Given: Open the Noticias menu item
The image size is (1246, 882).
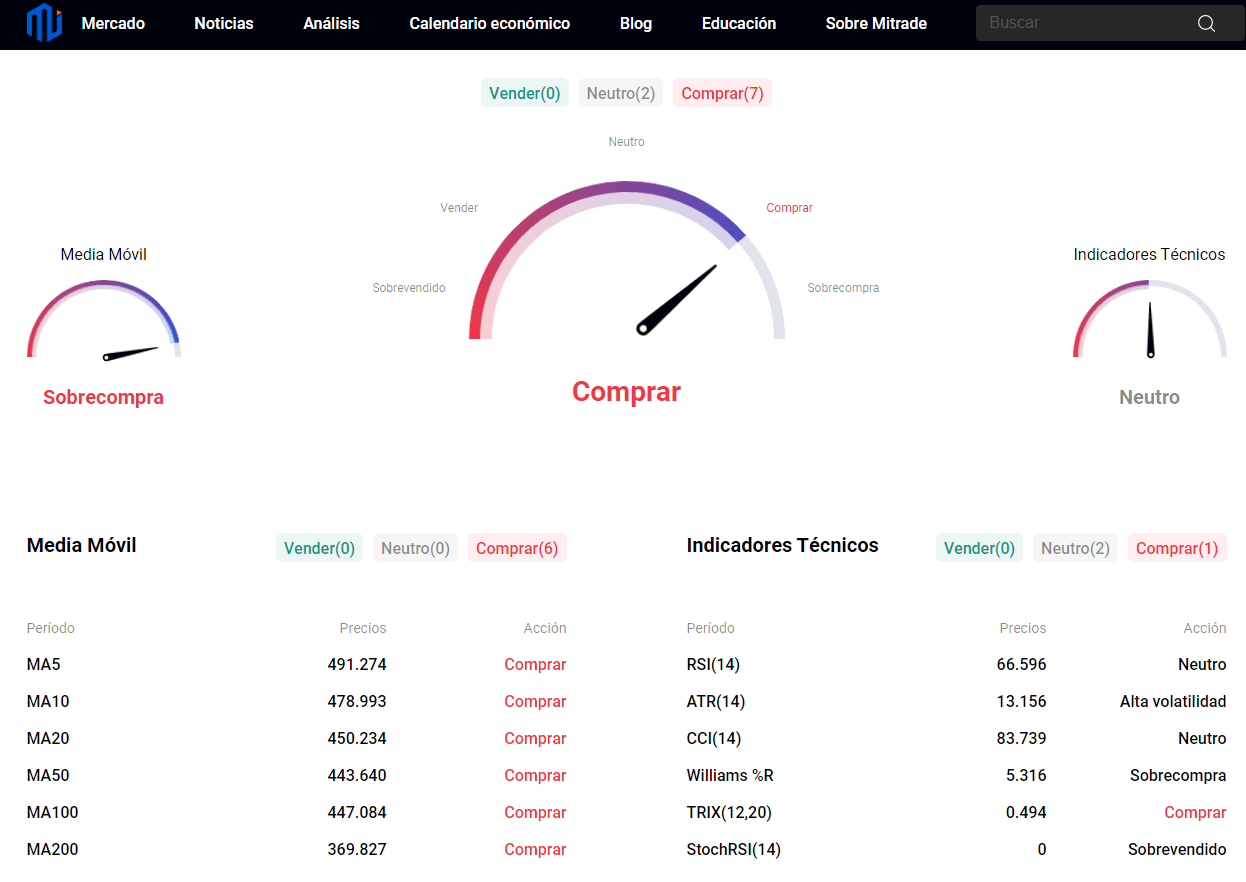Looking at the screenshot, I should pyautogui.click(x=224, y=23).
